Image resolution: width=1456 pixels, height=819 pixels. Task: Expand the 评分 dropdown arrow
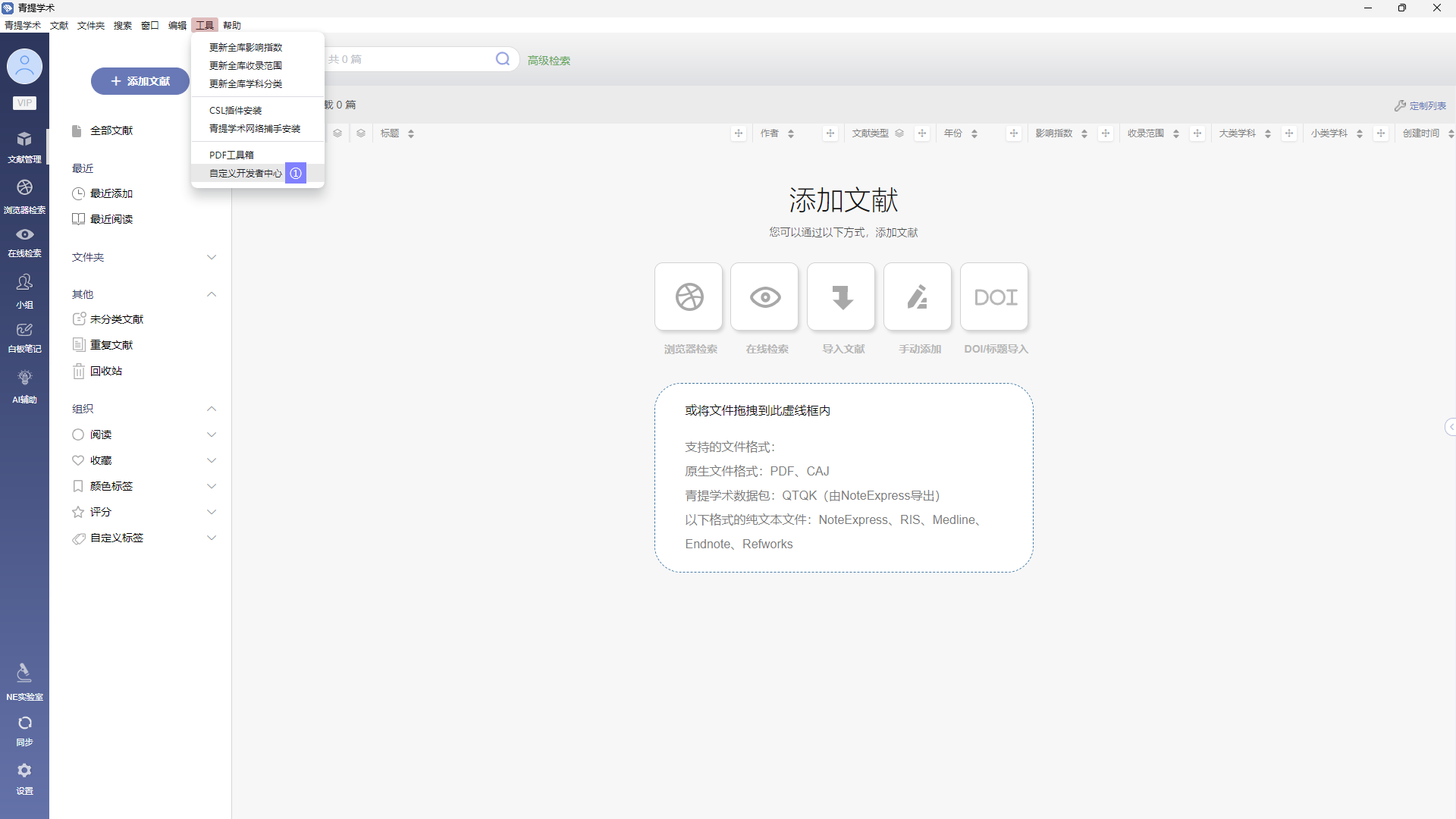pyautogui.click(x=212, y=512)
